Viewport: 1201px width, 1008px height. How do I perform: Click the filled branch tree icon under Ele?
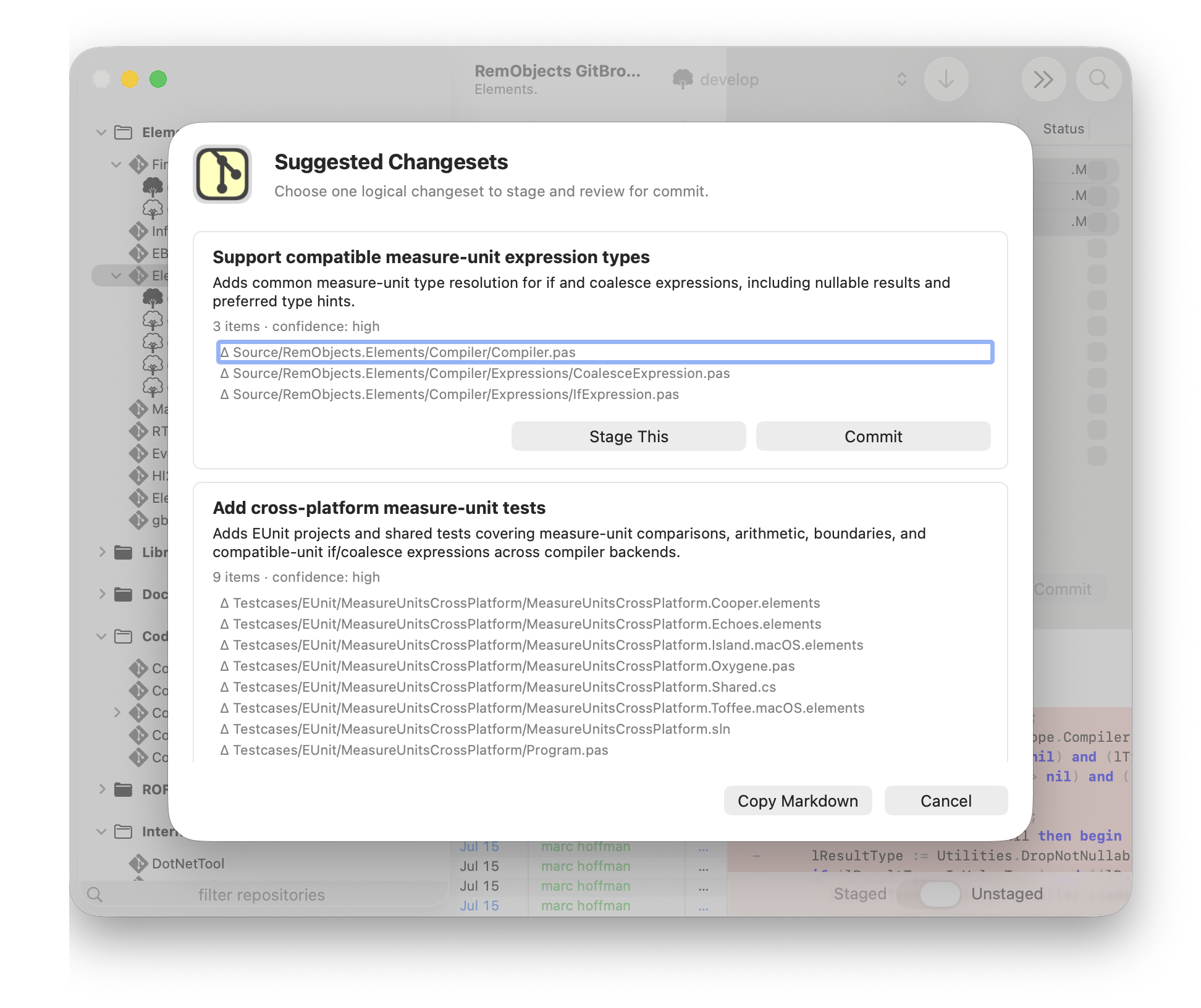click(153, 298)
